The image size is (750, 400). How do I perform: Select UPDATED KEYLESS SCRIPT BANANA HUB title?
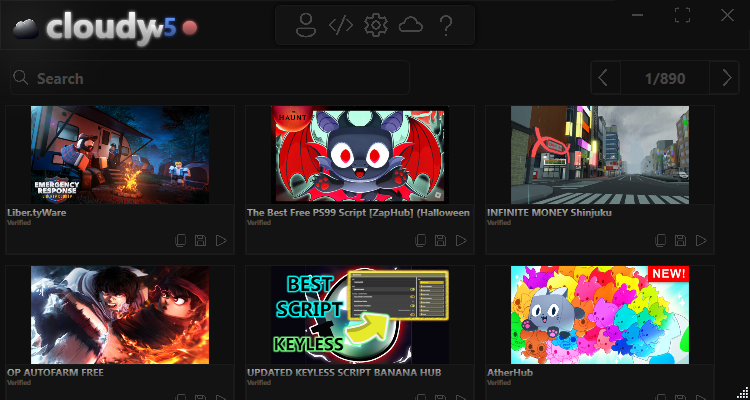coord(346,372)
